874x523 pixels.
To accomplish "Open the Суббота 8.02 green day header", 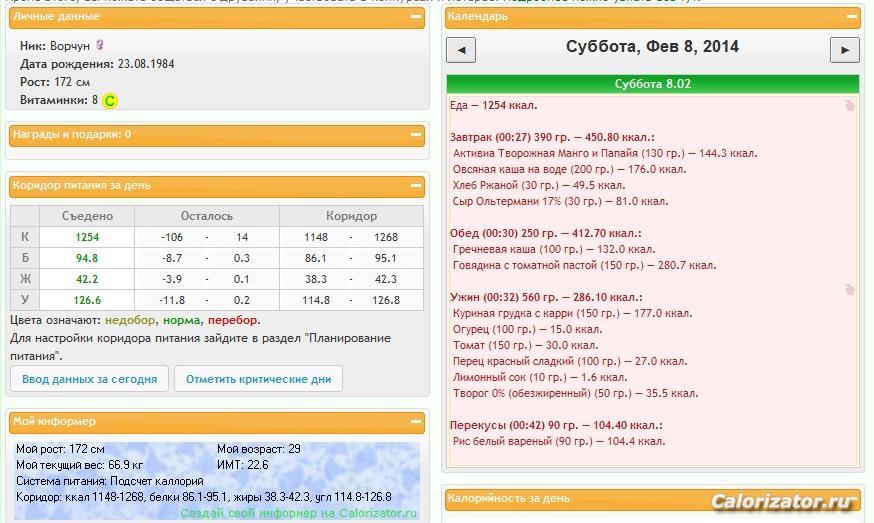I will [653, 84].
